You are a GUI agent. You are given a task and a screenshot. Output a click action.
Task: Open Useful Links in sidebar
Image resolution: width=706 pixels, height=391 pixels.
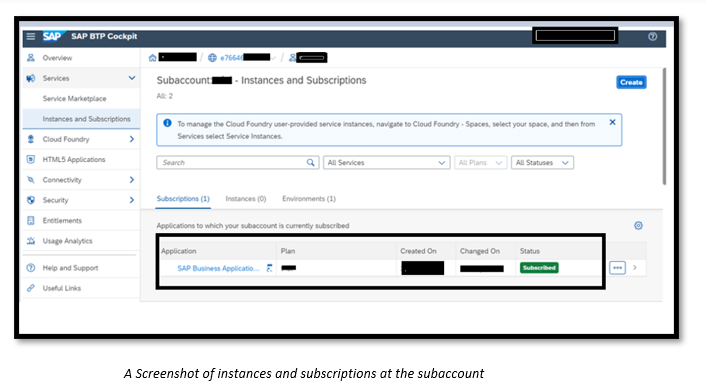62,288
